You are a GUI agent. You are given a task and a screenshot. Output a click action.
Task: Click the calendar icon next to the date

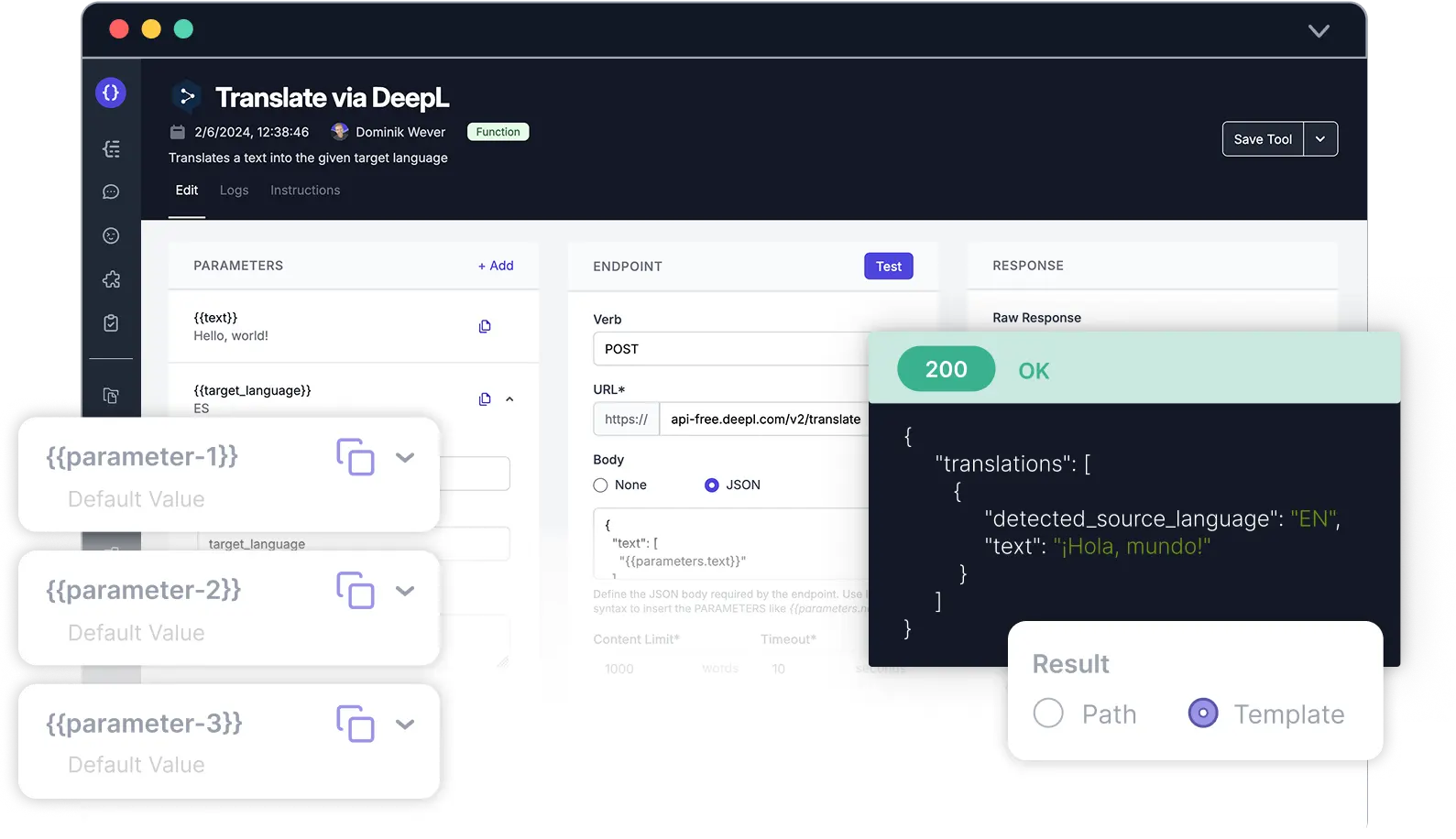pyautogui.click(x=178, y=132)
